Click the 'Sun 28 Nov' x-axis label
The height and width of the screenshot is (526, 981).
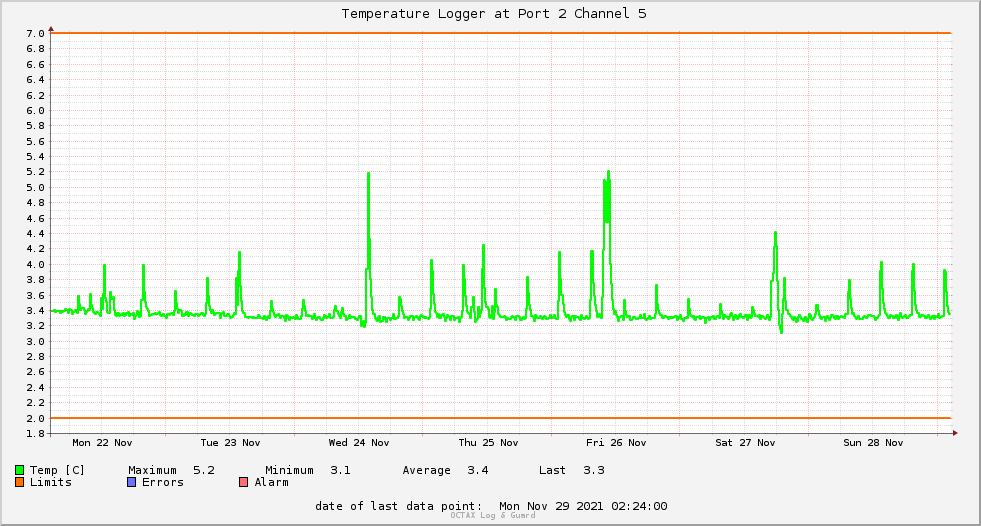[873, 443]
